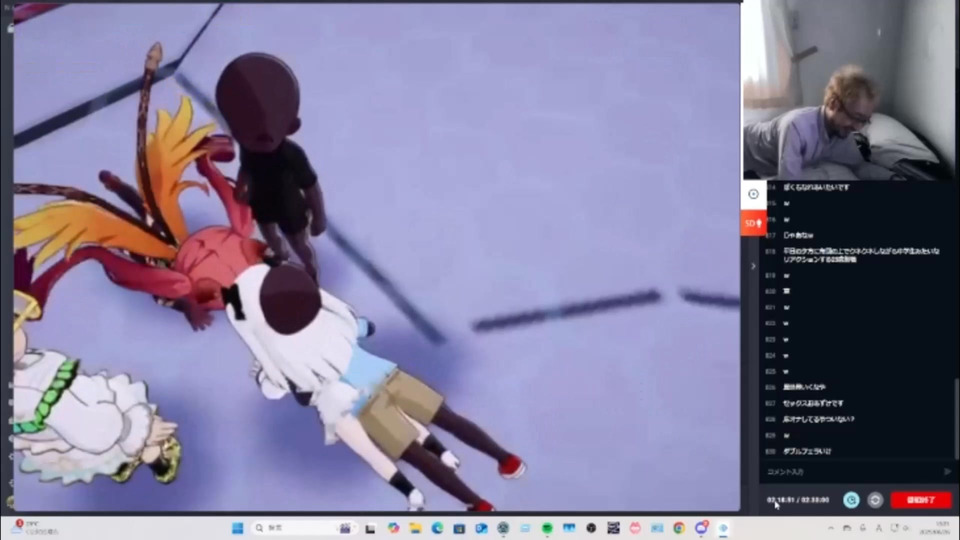Show hidden system tray icons

(831, 528)
